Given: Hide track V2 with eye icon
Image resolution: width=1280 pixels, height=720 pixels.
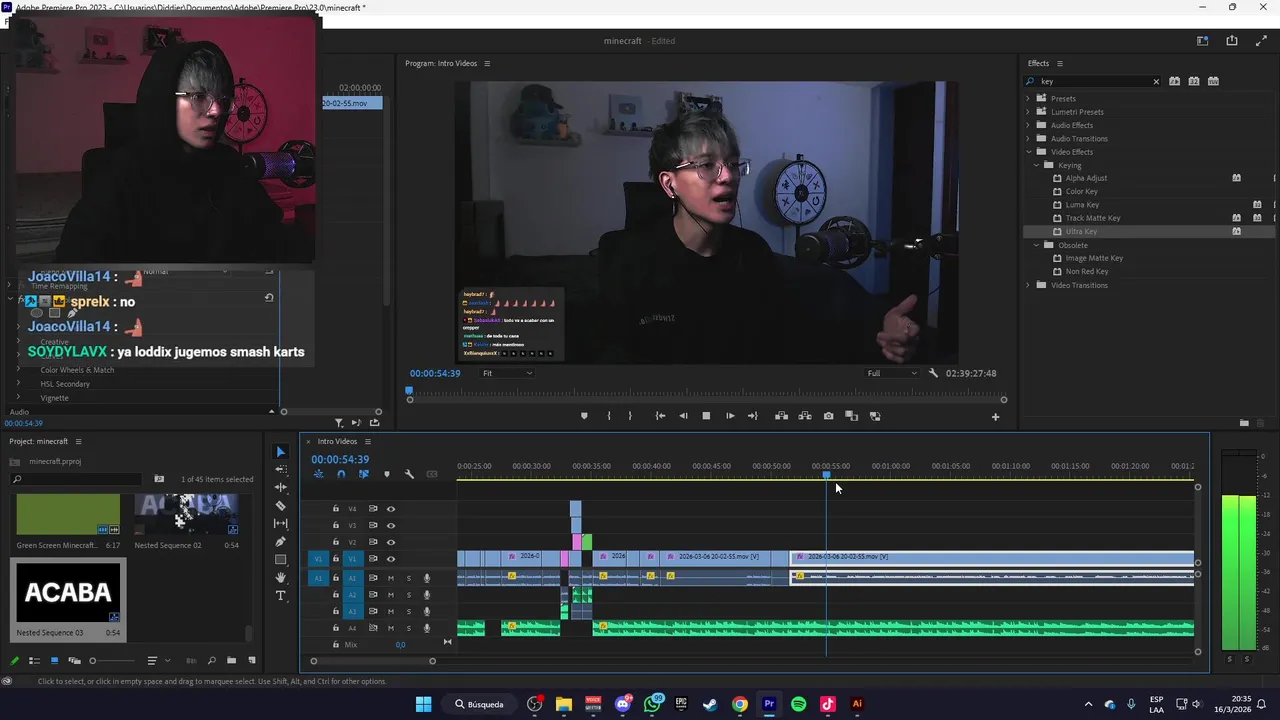Looking at the screenshot, I should (x=391, y=542).
